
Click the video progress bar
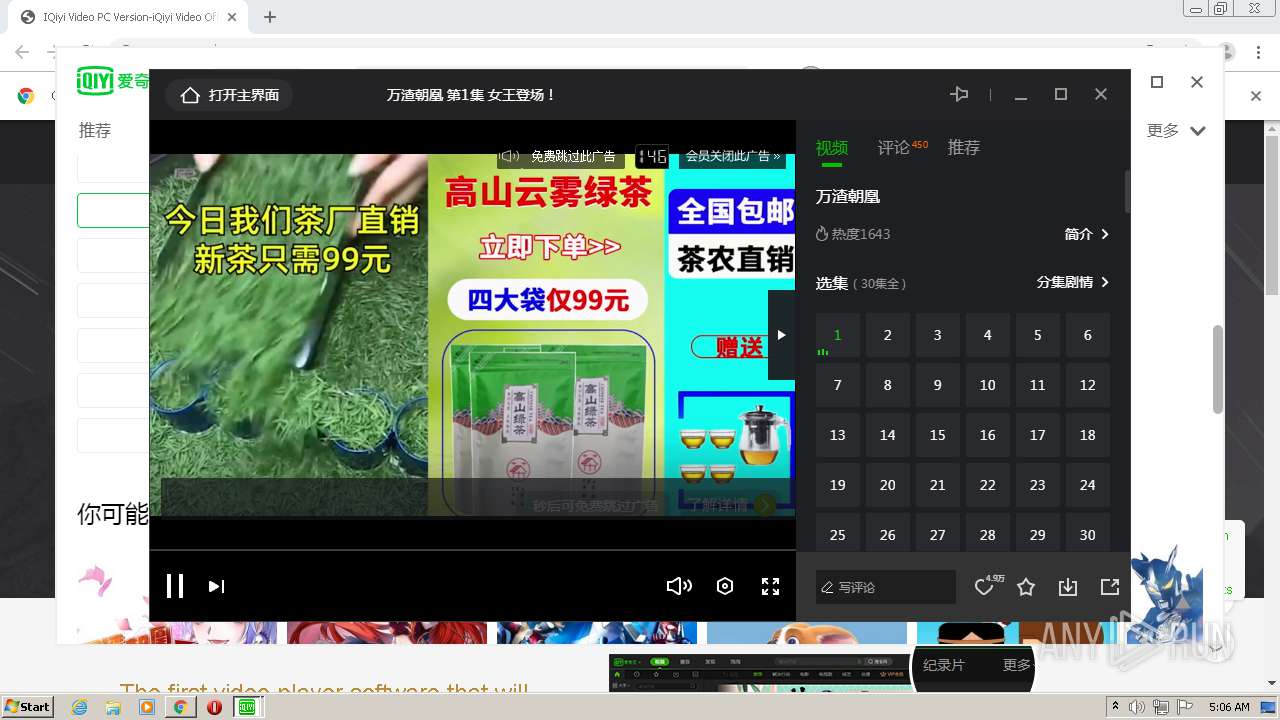(472, 550)
